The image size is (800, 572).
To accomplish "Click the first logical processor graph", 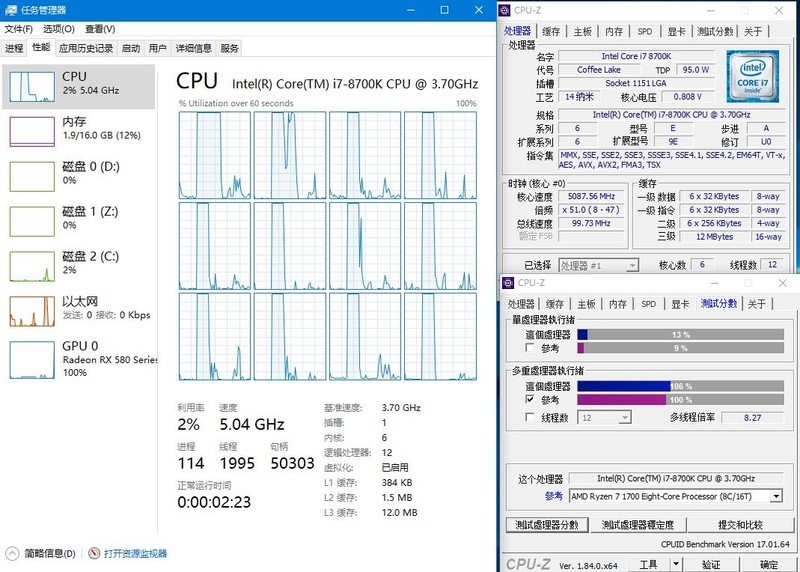I will click(214, 155).
